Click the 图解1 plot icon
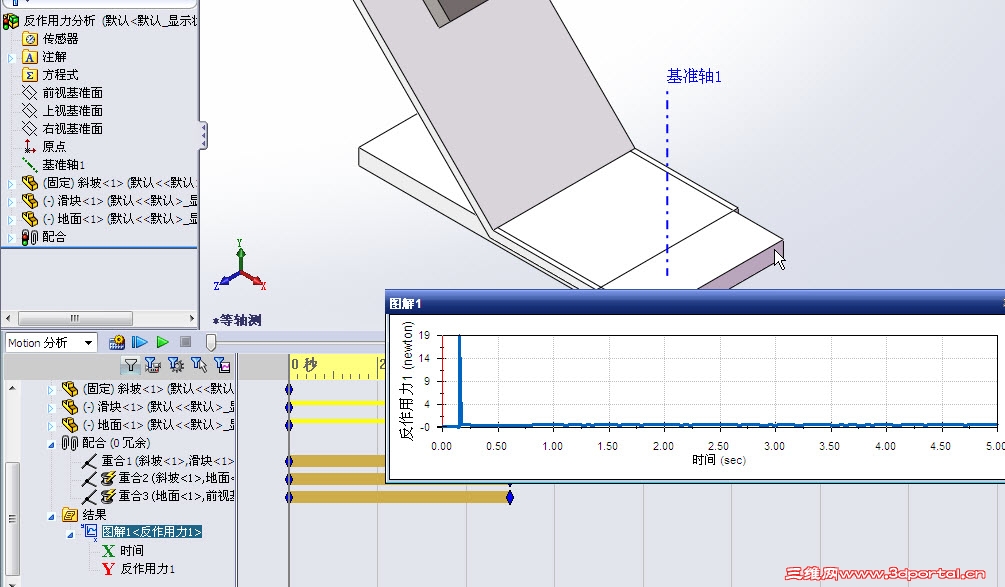This screenshot has height=587, width=1005. point(90,531)
